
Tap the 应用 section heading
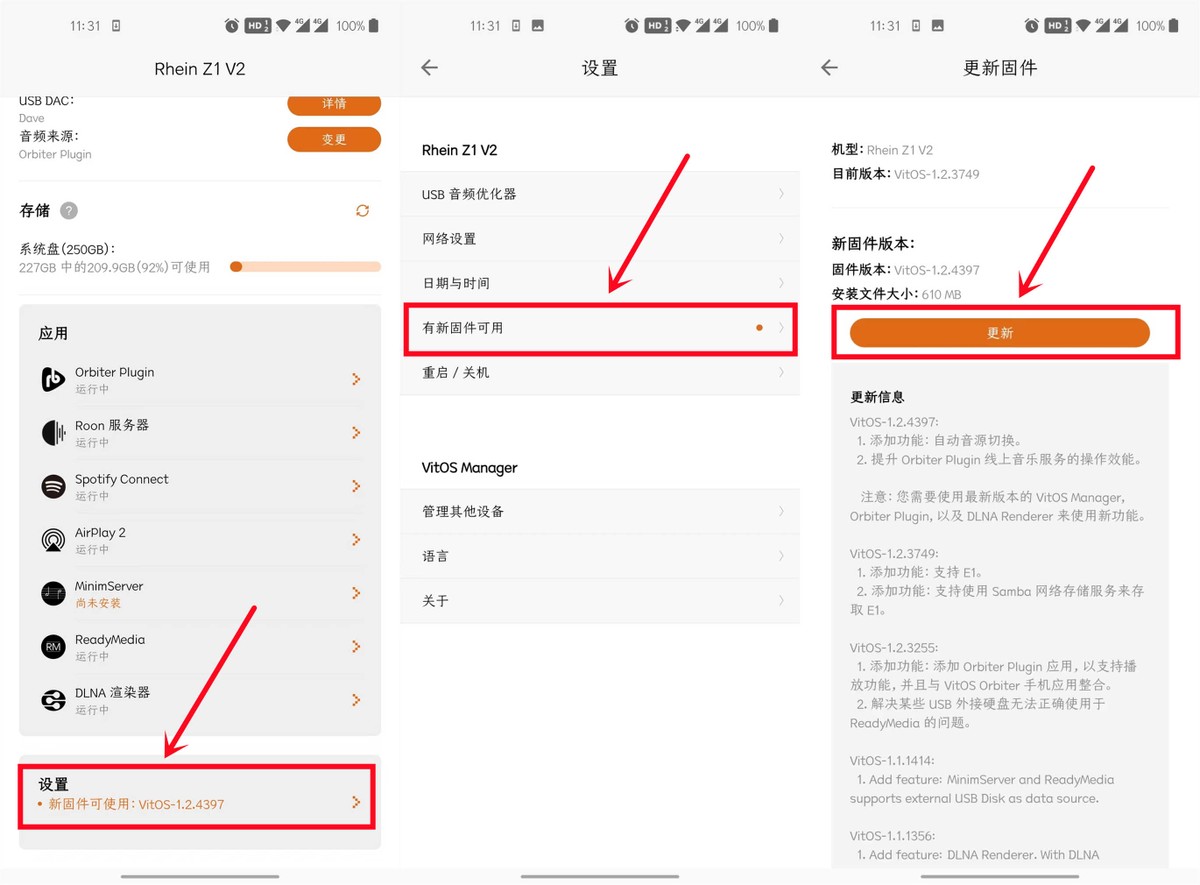click(53, 333)
